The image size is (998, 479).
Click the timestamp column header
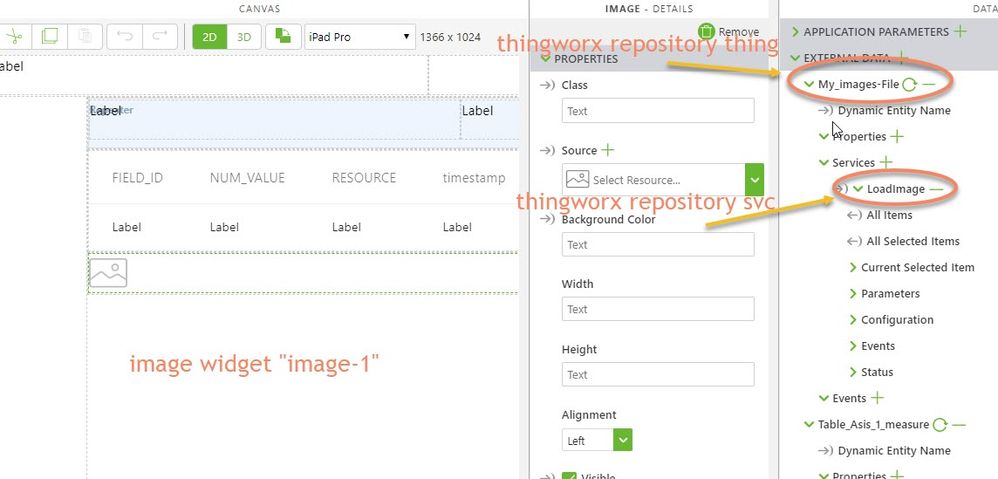click(474, 178)
